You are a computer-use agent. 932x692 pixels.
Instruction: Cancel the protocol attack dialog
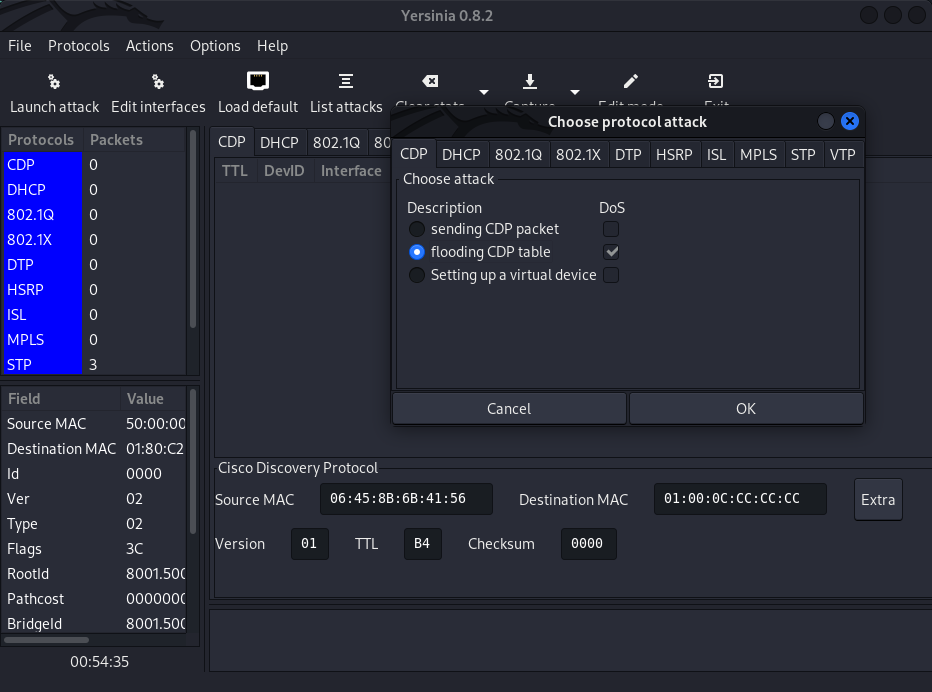[509, 408]
